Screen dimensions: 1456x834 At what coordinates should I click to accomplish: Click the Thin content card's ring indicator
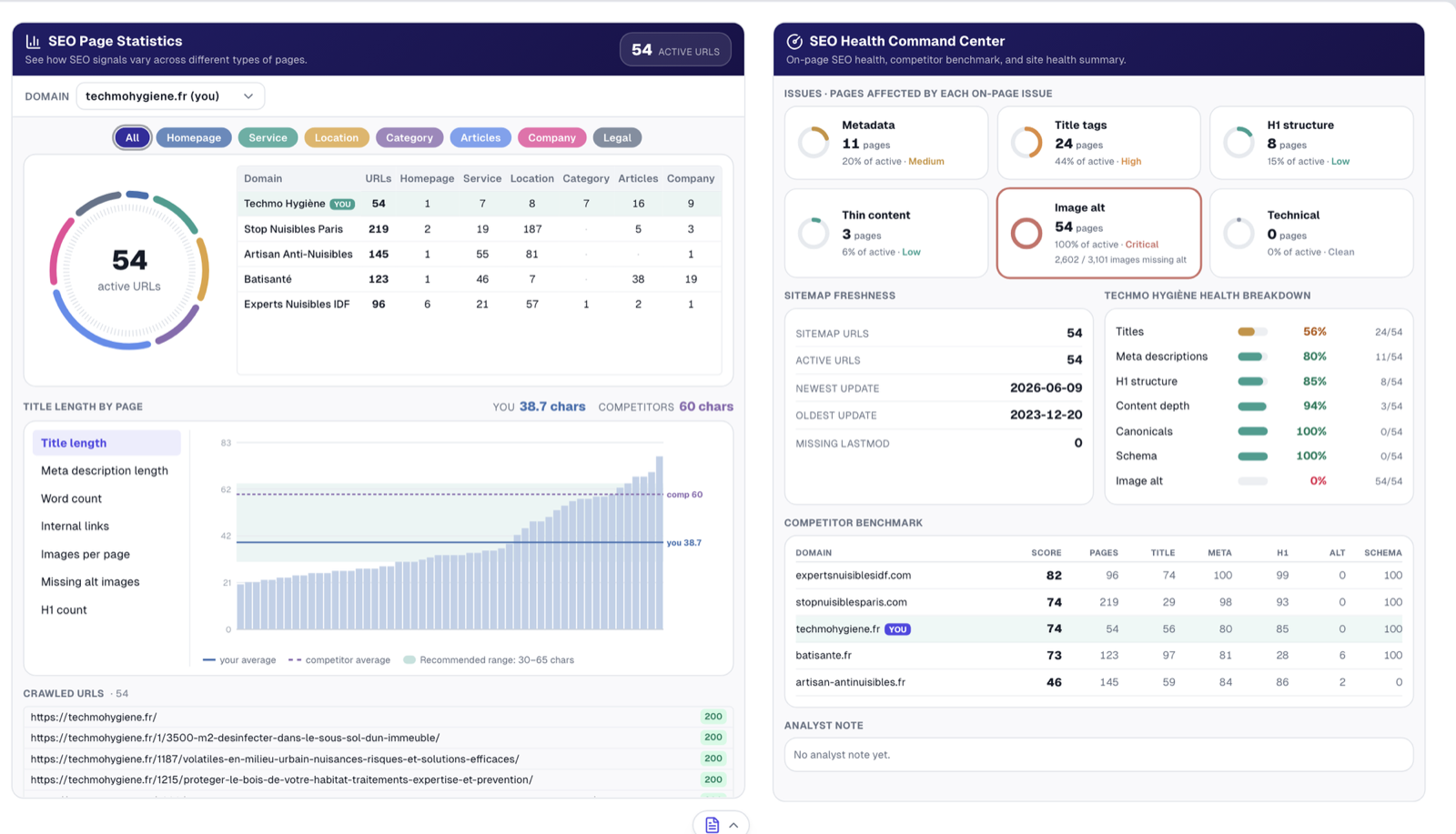pyautogui.click(x=814, y=233)
